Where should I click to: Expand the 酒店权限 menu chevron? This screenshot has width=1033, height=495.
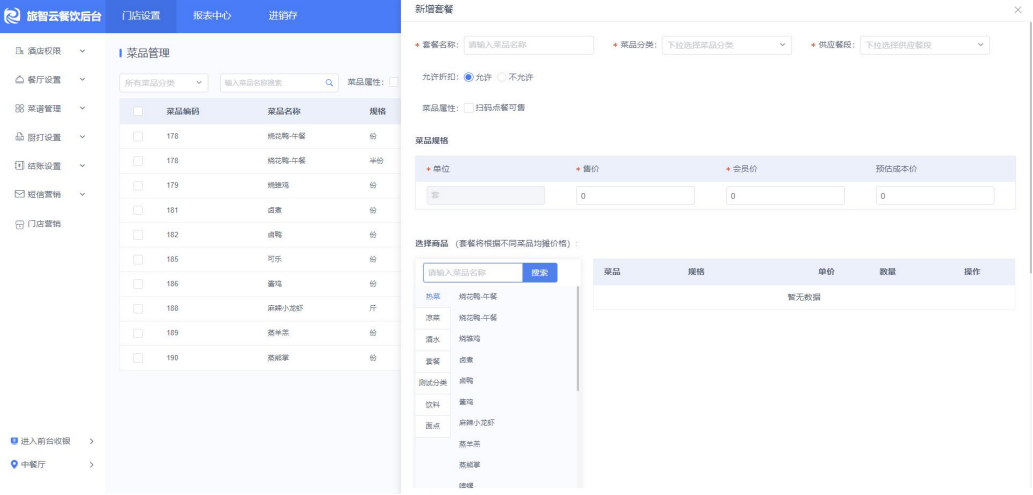coord(82,51)
